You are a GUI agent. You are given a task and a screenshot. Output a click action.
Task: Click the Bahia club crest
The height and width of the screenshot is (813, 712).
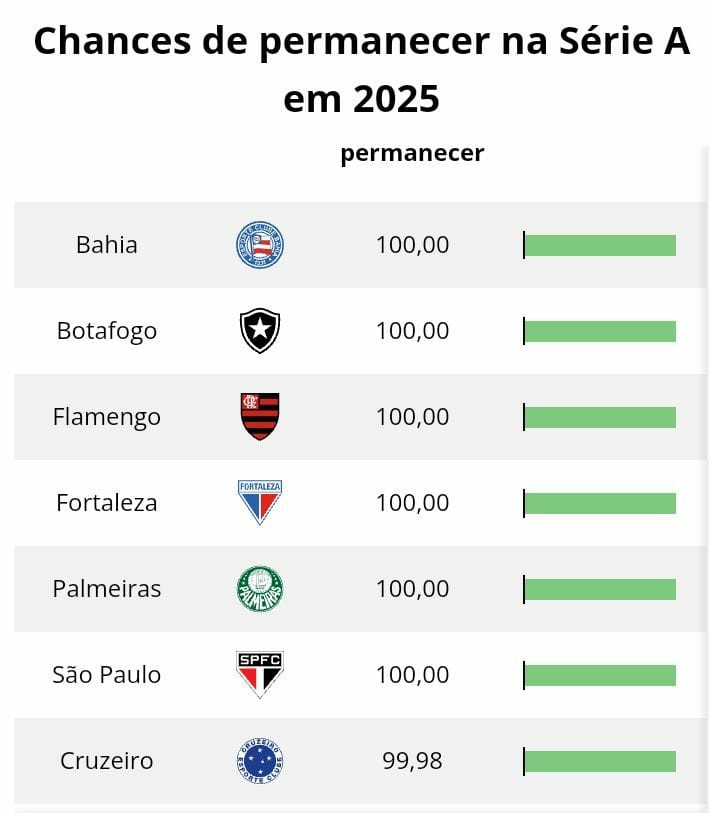[x=260, y=245]
